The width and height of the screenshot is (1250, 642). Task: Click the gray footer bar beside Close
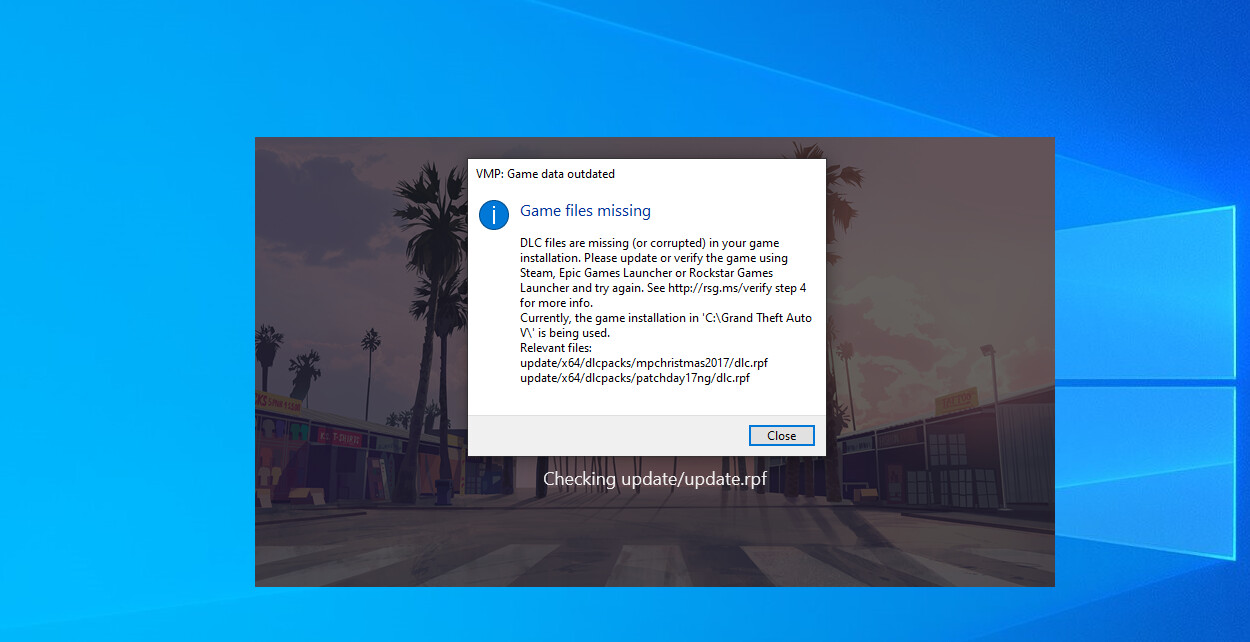[x=600, y=436]
